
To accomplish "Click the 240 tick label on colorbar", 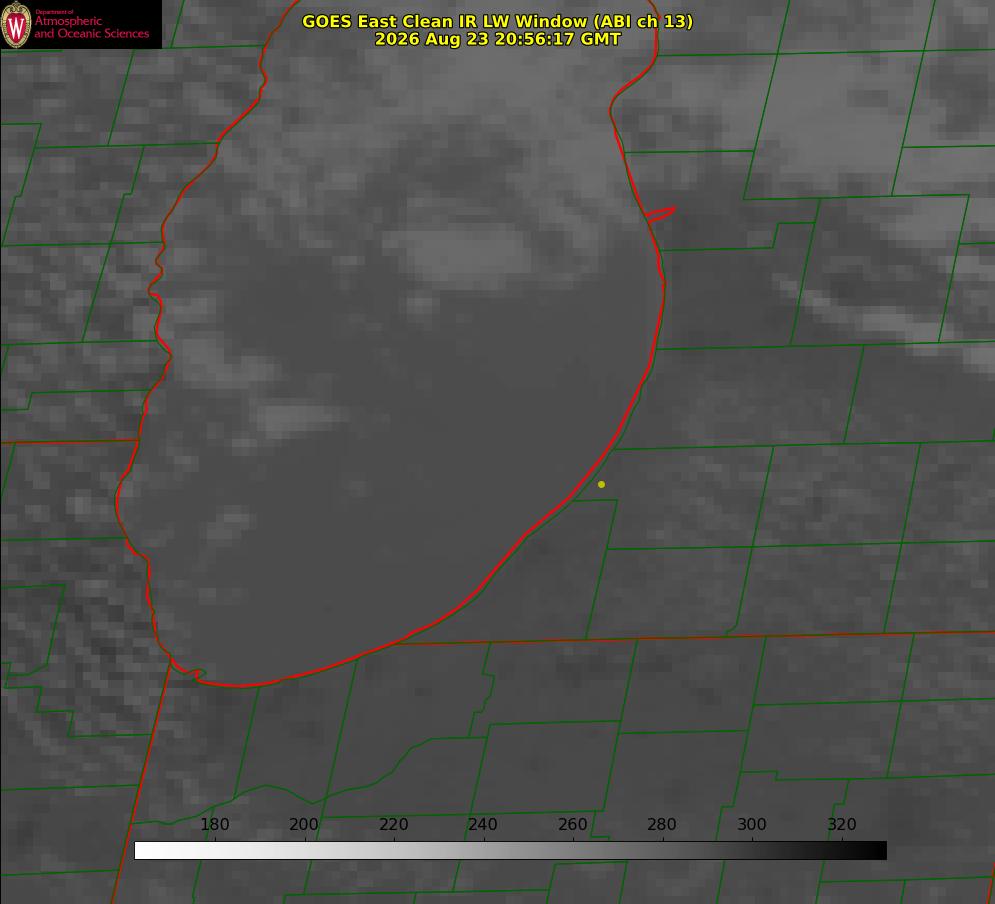I will pos(483,824).
